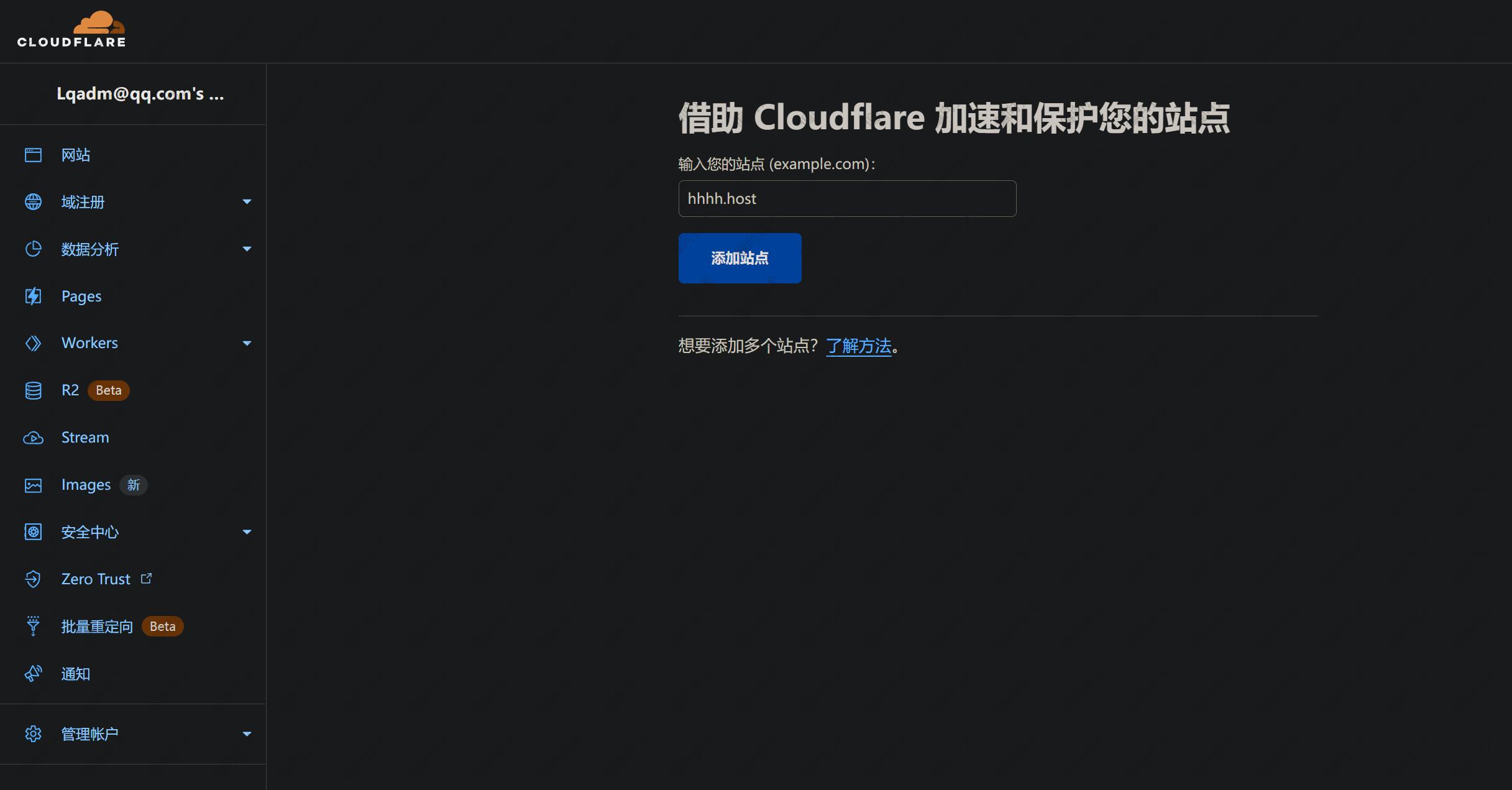This screenshot has width=1512, height=790.
Task: Click the 网站 browser window icon
Action: [33, 155]
